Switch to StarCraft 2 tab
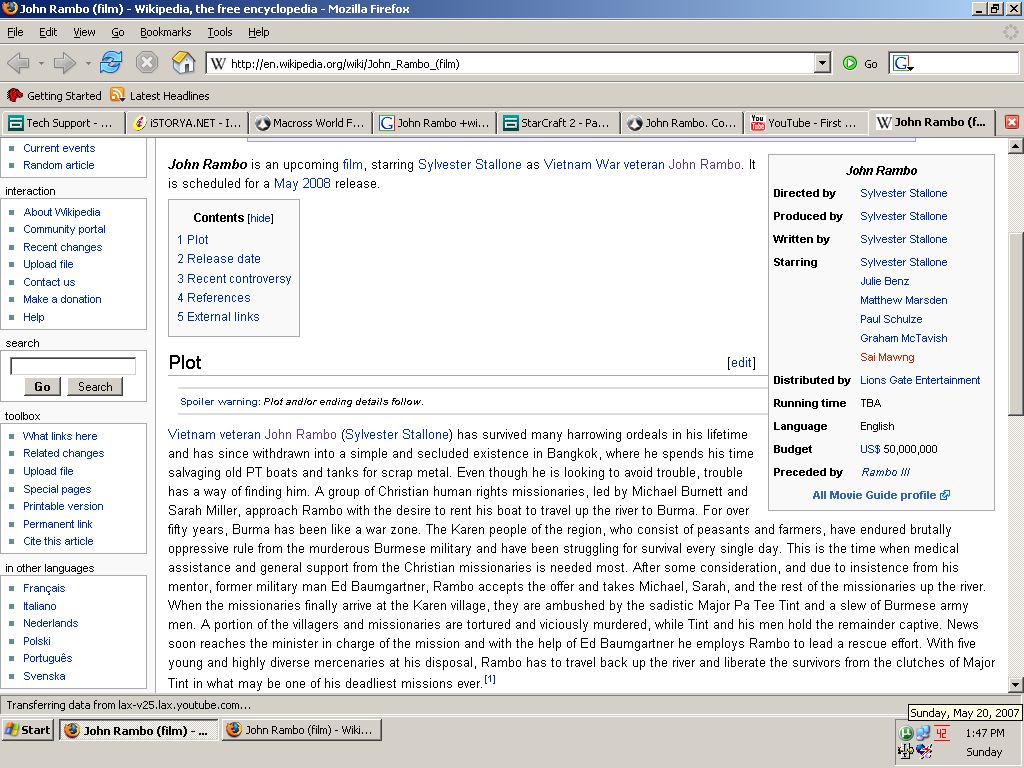Image resolution: width=1024 pixels, height=768 pixels. [558, 123]
